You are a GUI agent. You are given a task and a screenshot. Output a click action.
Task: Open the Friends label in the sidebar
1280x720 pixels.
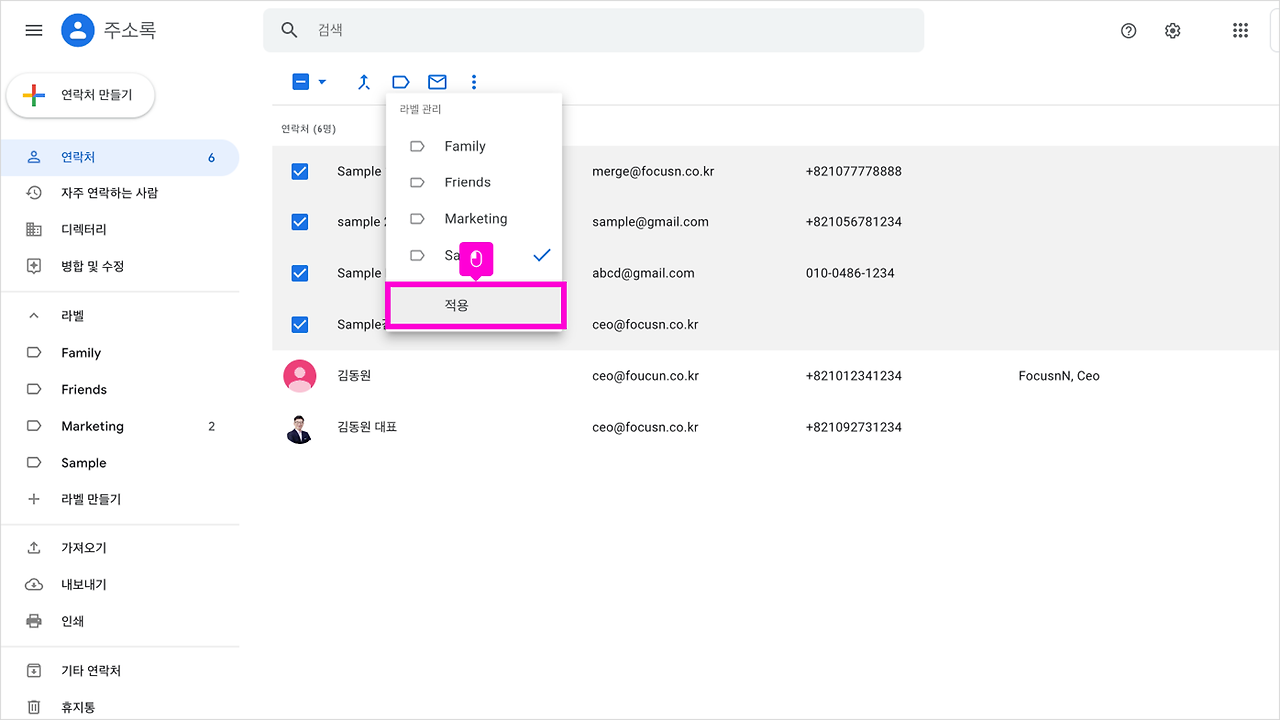pos(120,390)
